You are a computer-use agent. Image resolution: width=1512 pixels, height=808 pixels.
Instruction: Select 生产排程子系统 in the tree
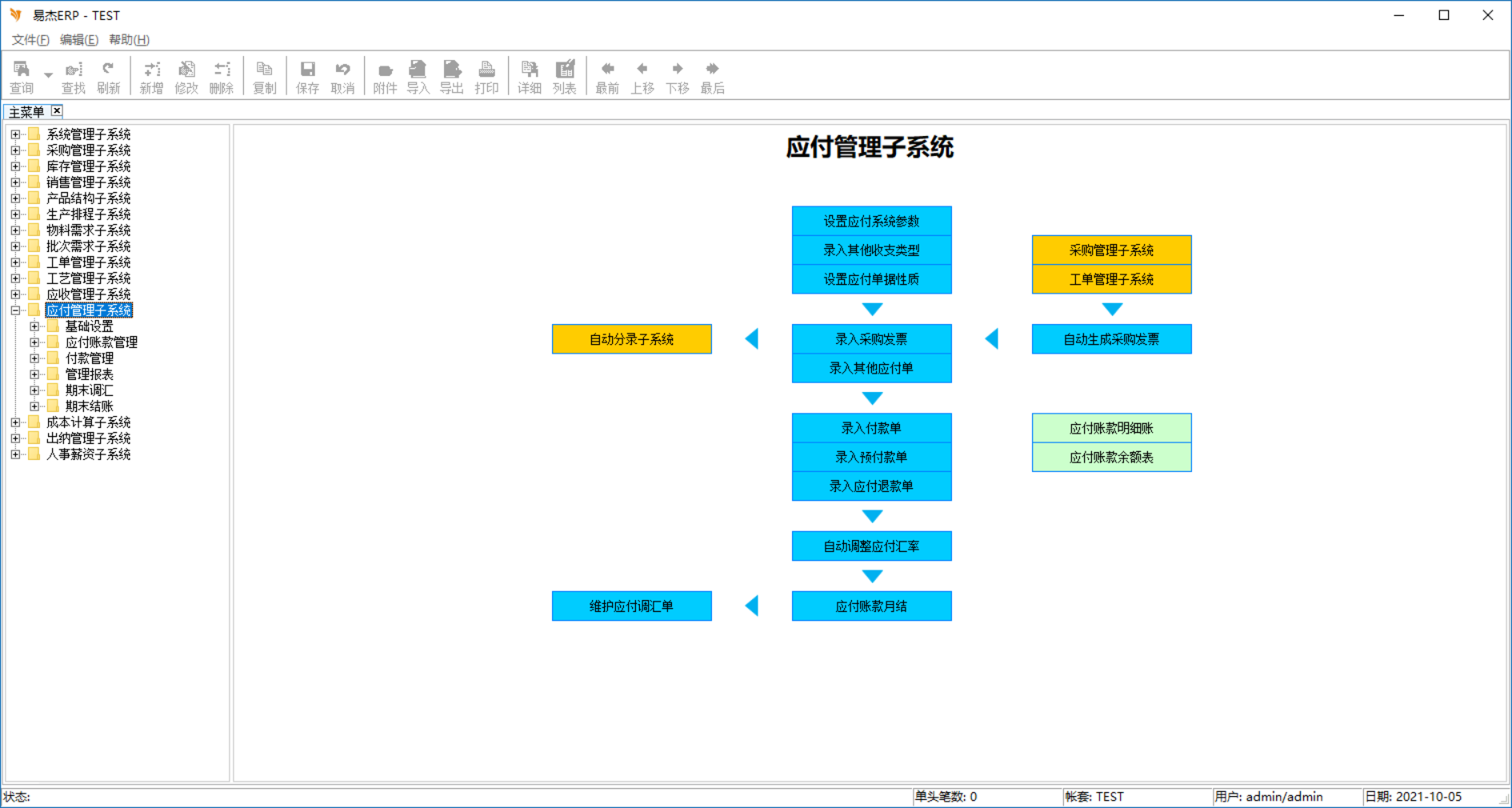88,214
